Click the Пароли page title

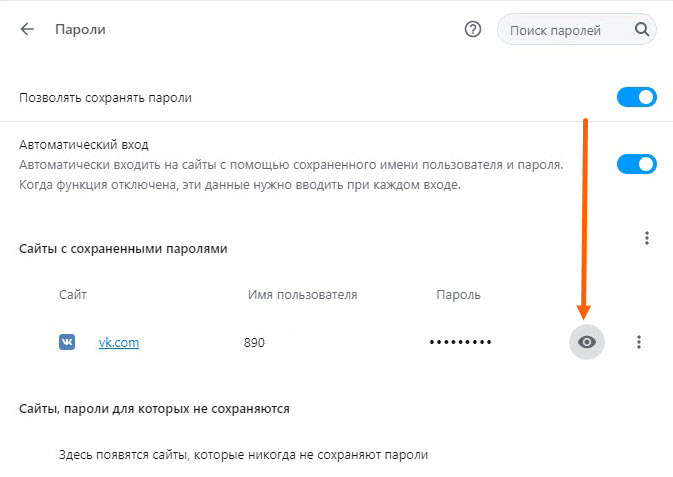tap(80, 30)
